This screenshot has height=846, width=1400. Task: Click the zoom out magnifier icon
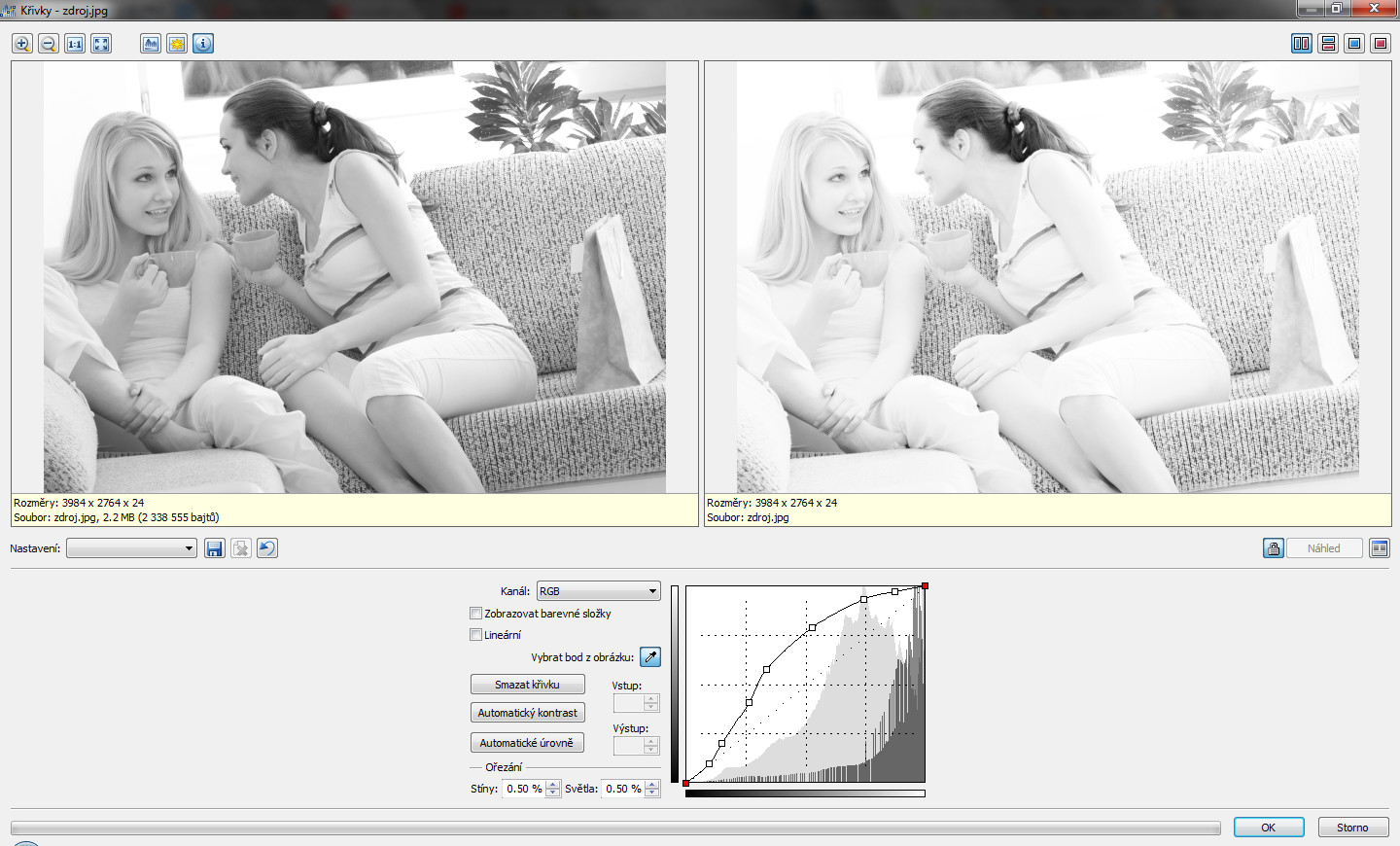(x=49, y=44)
